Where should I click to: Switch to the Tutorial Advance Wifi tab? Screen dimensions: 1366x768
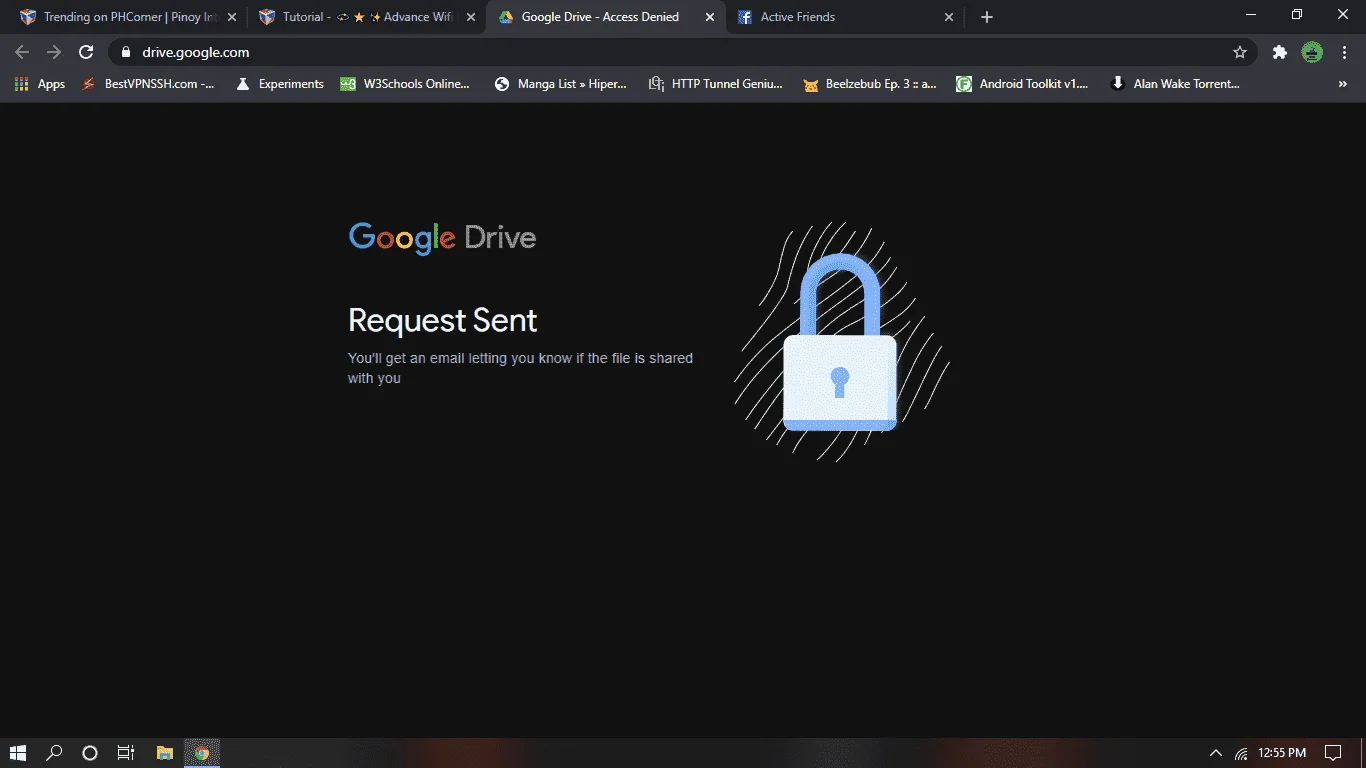pos(365,17)
